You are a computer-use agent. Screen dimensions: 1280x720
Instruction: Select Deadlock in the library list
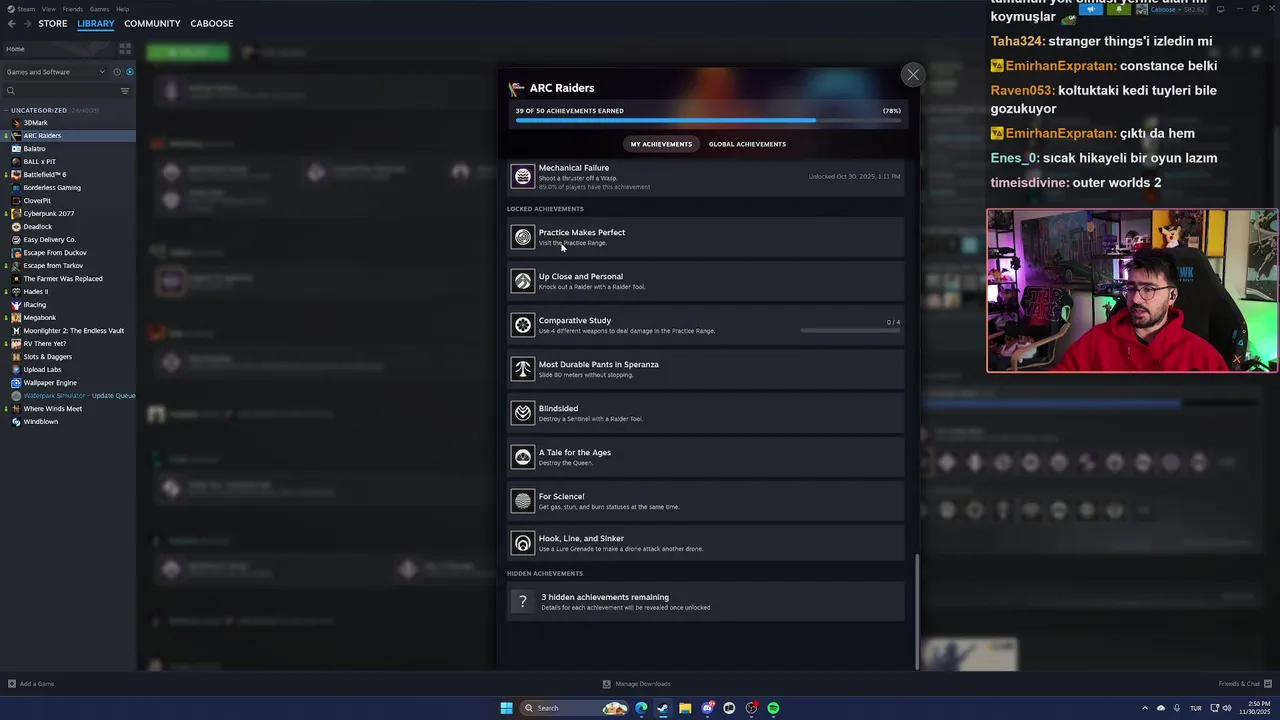point(37,227)
